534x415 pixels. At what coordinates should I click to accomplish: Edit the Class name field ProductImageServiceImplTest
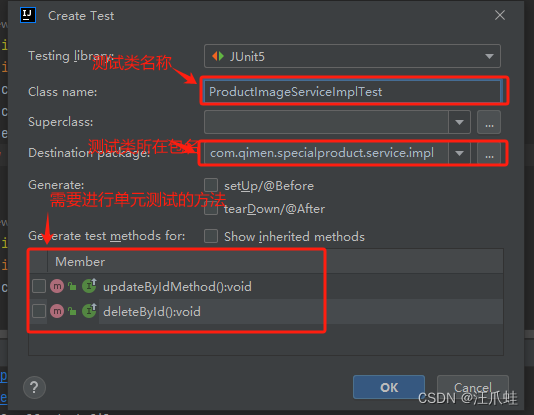point(352,92)
